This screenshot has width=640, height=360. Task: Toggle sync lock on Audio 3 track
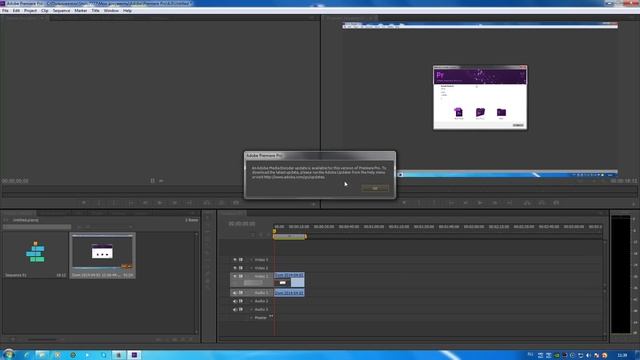pos(241,309)
